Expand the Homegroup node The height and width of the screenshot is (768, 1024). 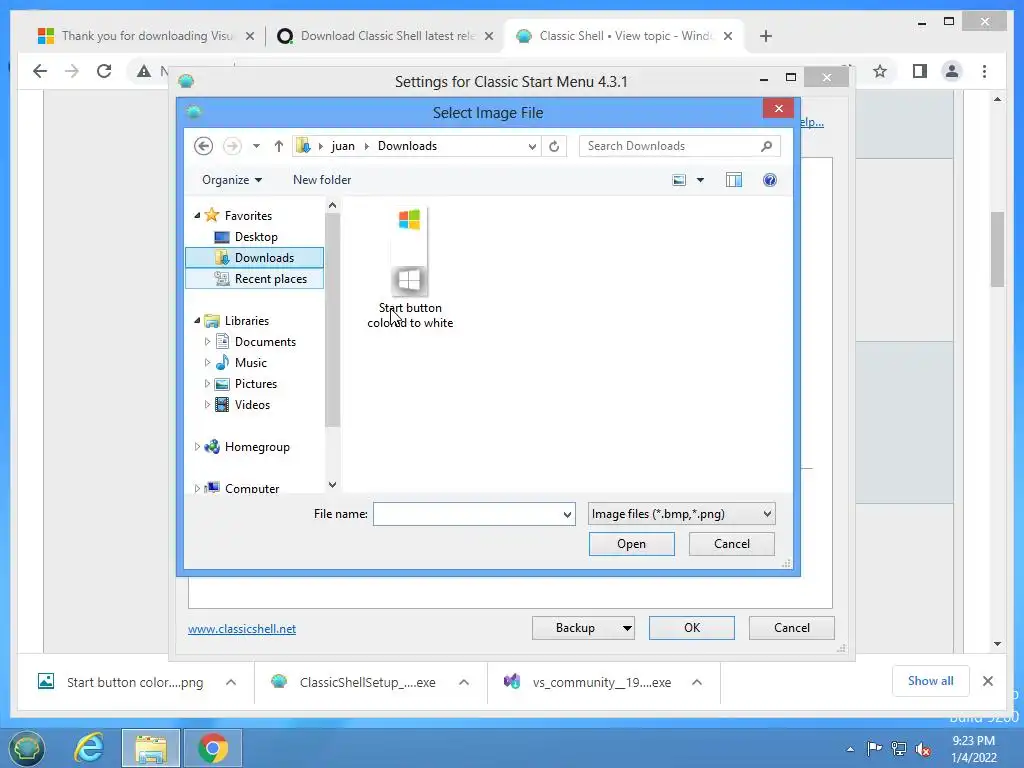tap(197, 447)
